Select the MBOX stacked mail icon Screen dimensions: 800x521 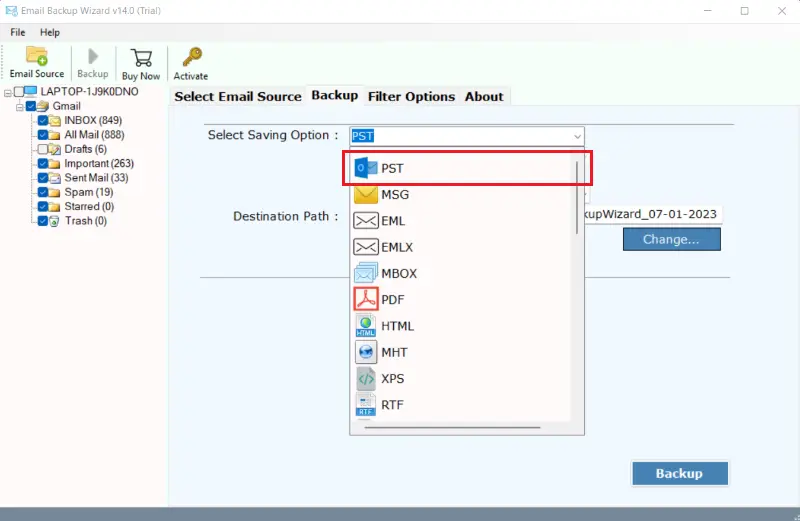point(365,273)
